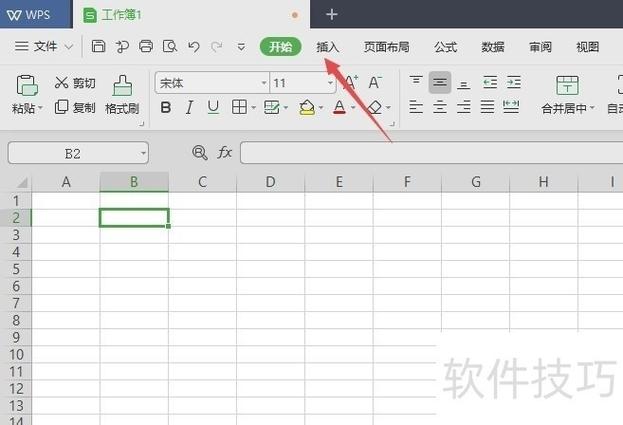This screenshot has height=425, width=623.
Task: Open the font size dropdown 11
Action: coord(330,83)
